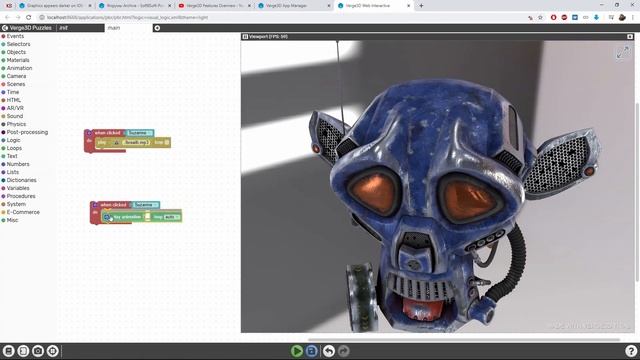Click the Viewport panel icon beside the title

point(245,37)
